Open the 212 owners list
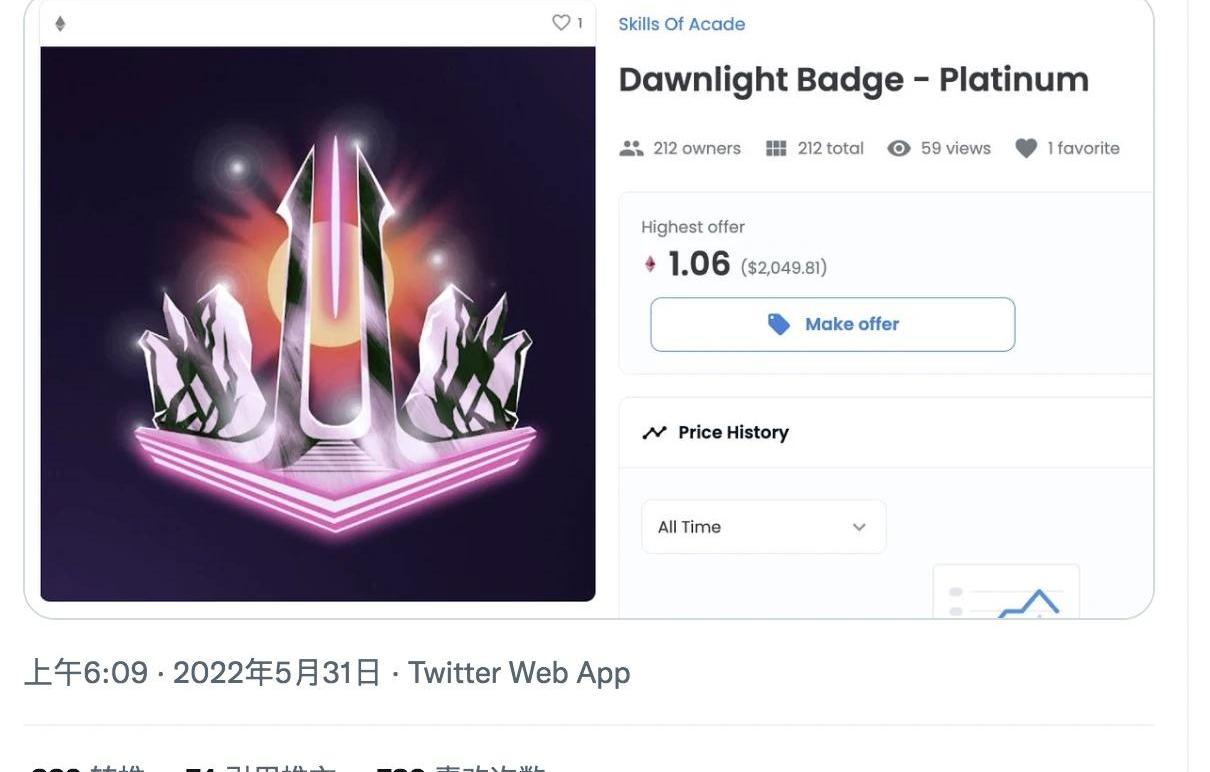This screenshot has height=772, width=1210. [696, 148]
